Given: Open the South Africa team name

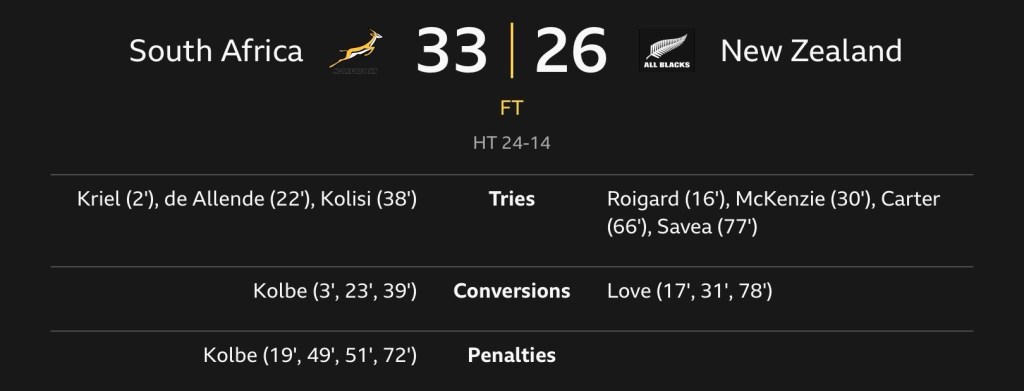Looking at the screenshot, I should pos(216,51).
